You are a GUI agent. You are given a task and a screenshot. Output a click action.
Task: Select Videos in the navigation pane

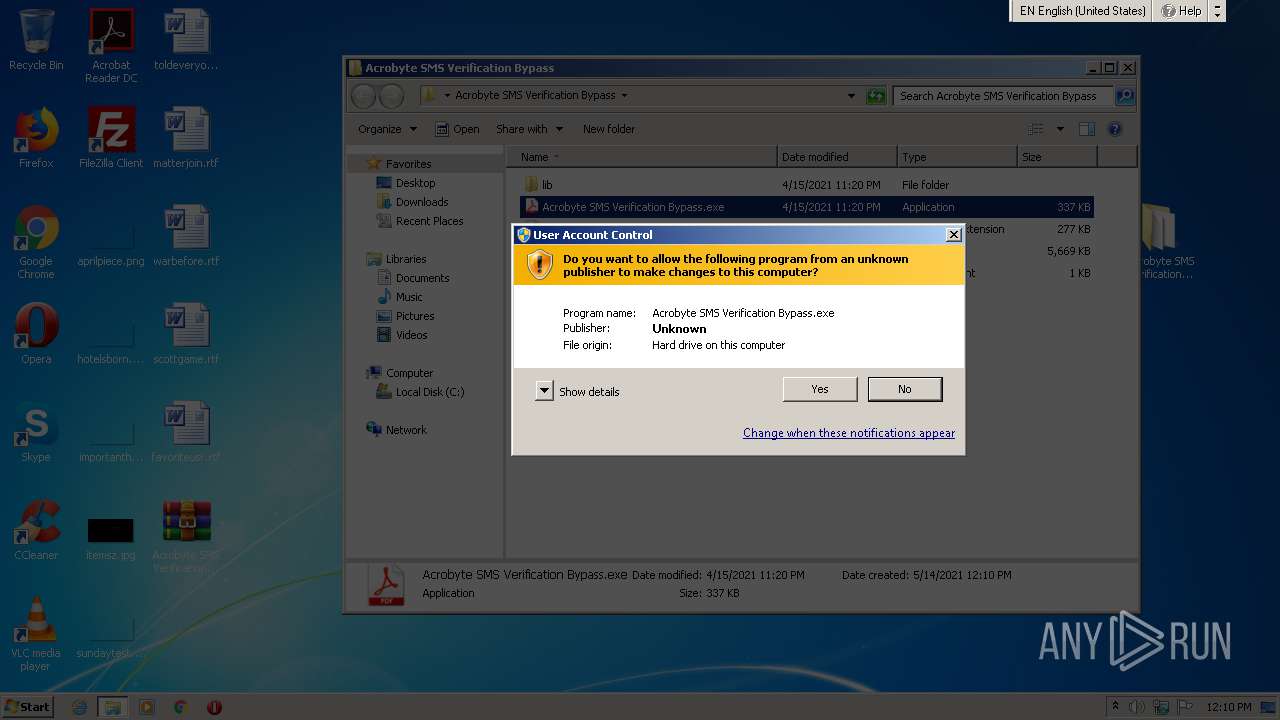[411, 335]
